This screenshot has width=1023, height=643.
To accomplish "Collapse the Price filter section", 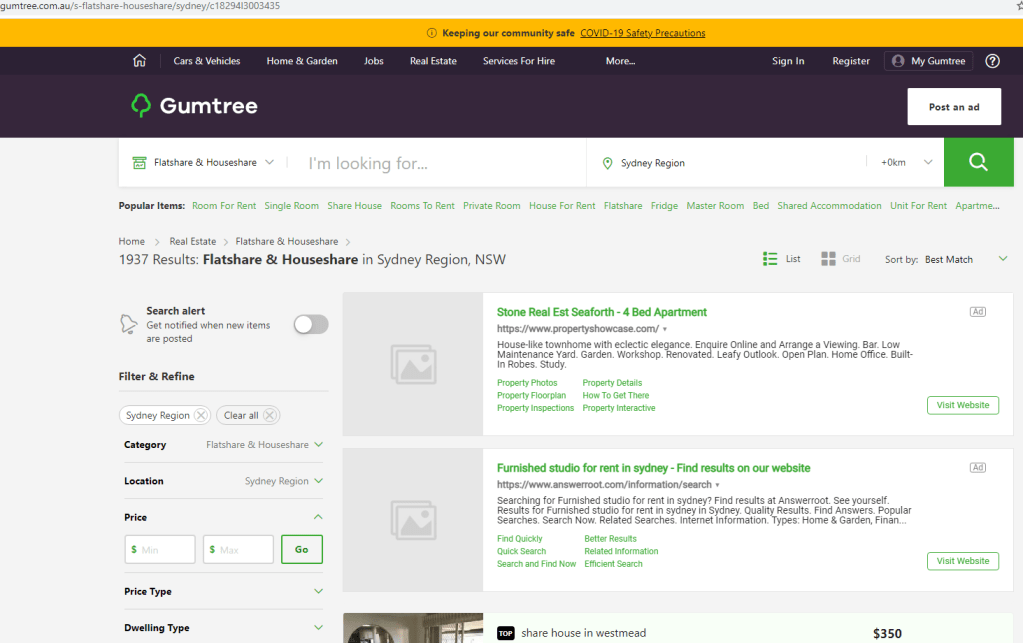I will [318, 517].
